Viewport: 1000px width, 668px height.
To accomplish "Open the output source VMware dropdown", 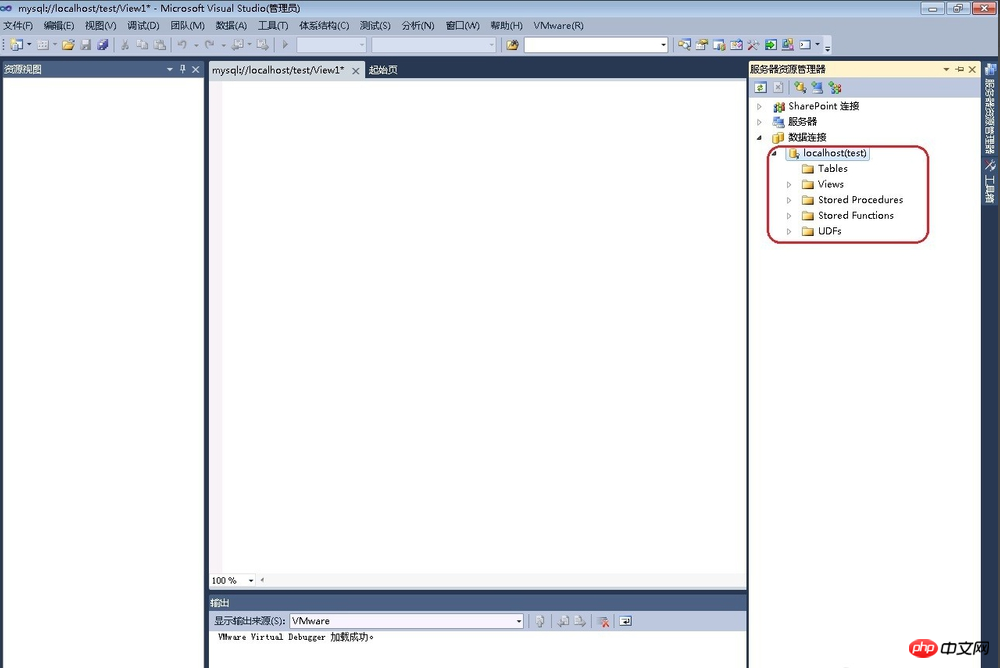I will [x=518, y=621].
